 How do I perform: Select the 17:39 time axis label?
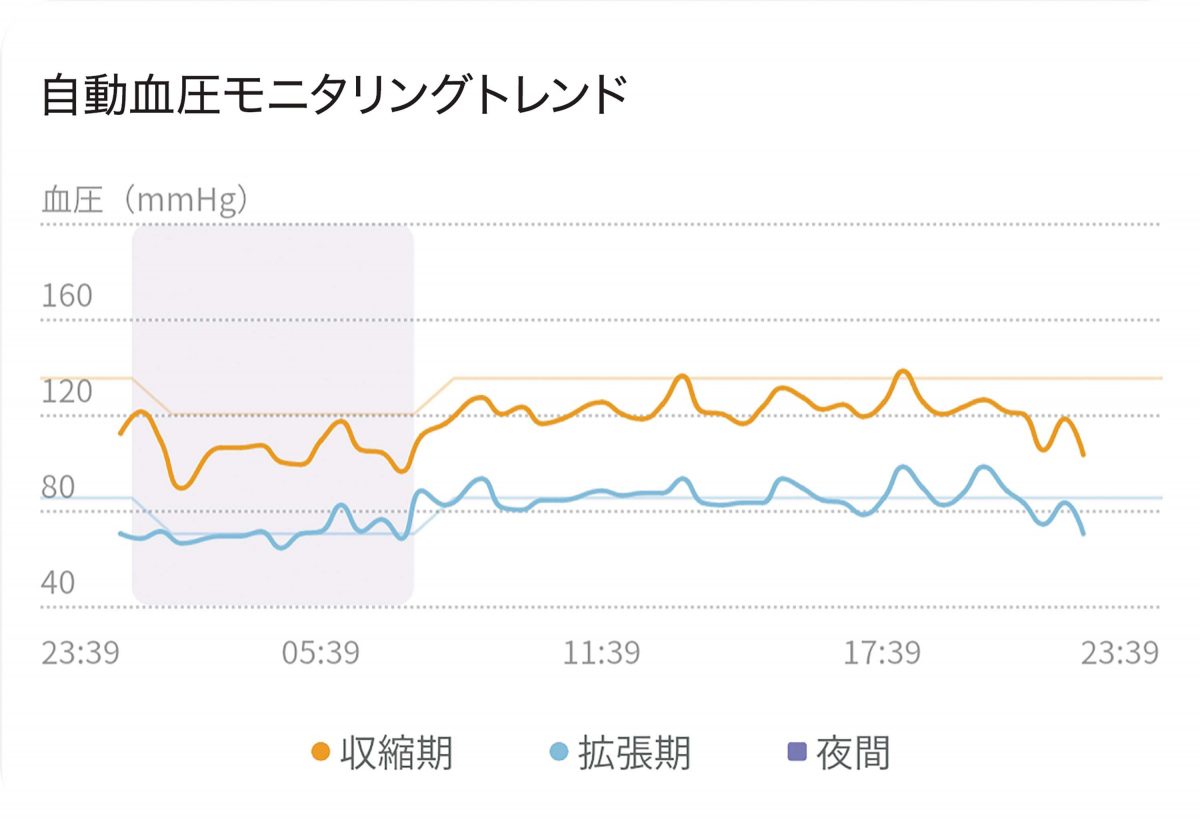[x=882, y=653]
